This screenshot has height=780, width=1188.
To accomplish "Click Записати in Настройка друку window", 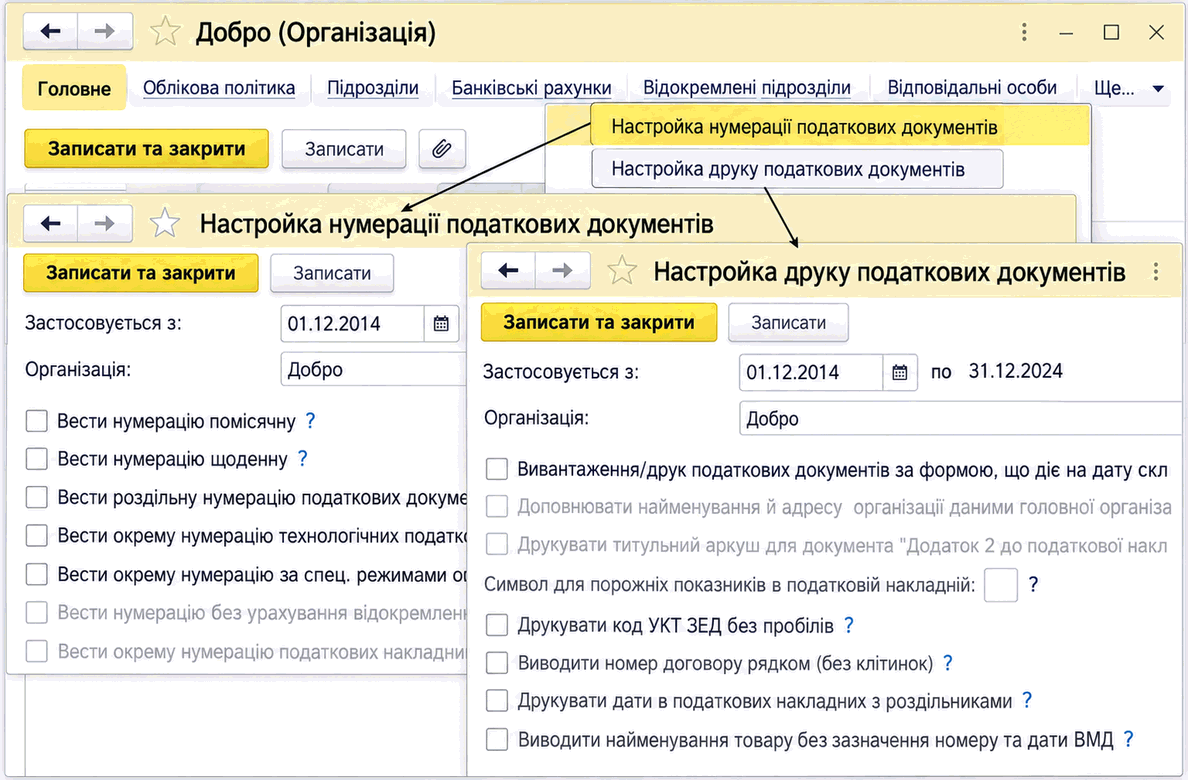I will [788, 323].
